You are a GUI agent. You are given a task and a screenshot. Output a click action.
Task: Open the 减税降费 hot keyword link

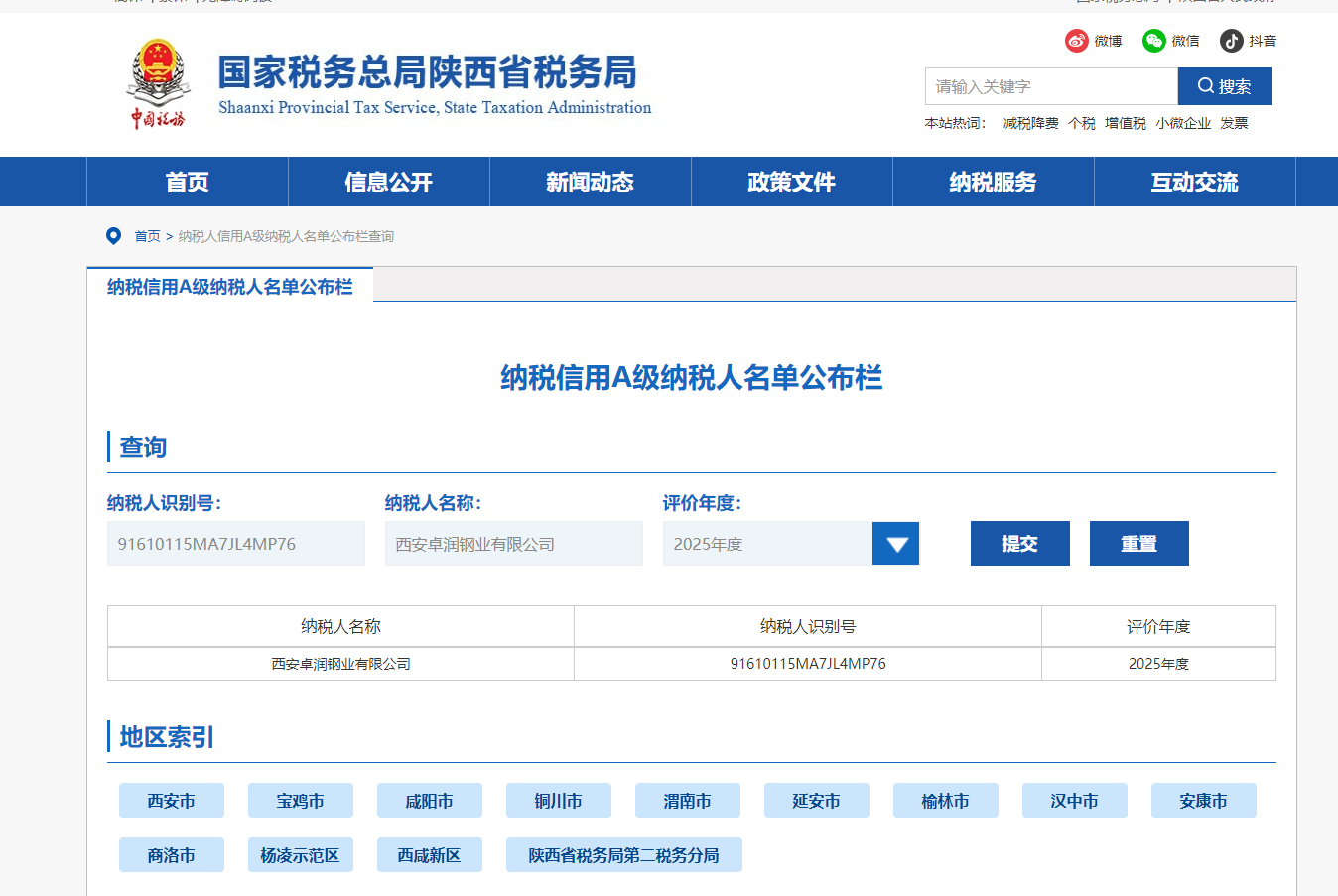click(1031, 123)
